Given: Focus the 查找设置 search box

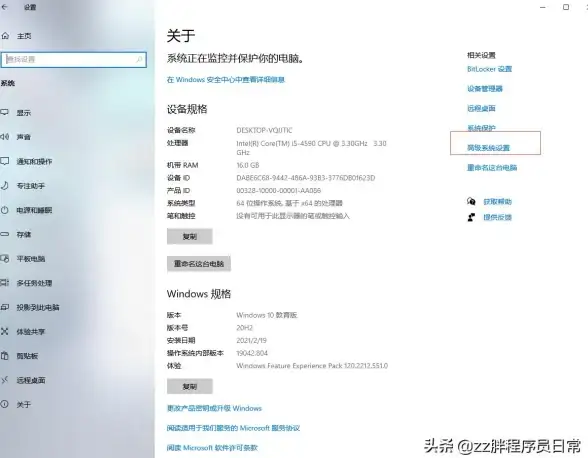Looking at the screenshot, I should click(x=74, y=60).
